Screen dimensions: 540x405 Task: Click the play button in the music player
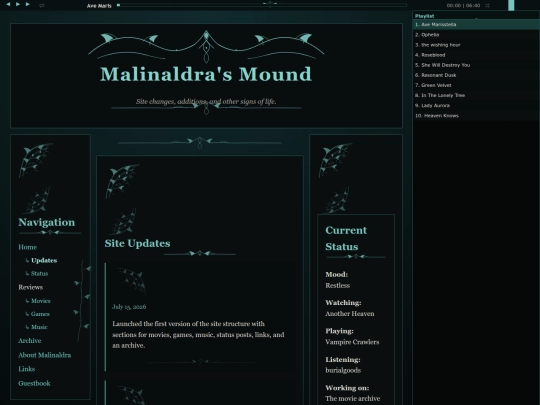18,4
